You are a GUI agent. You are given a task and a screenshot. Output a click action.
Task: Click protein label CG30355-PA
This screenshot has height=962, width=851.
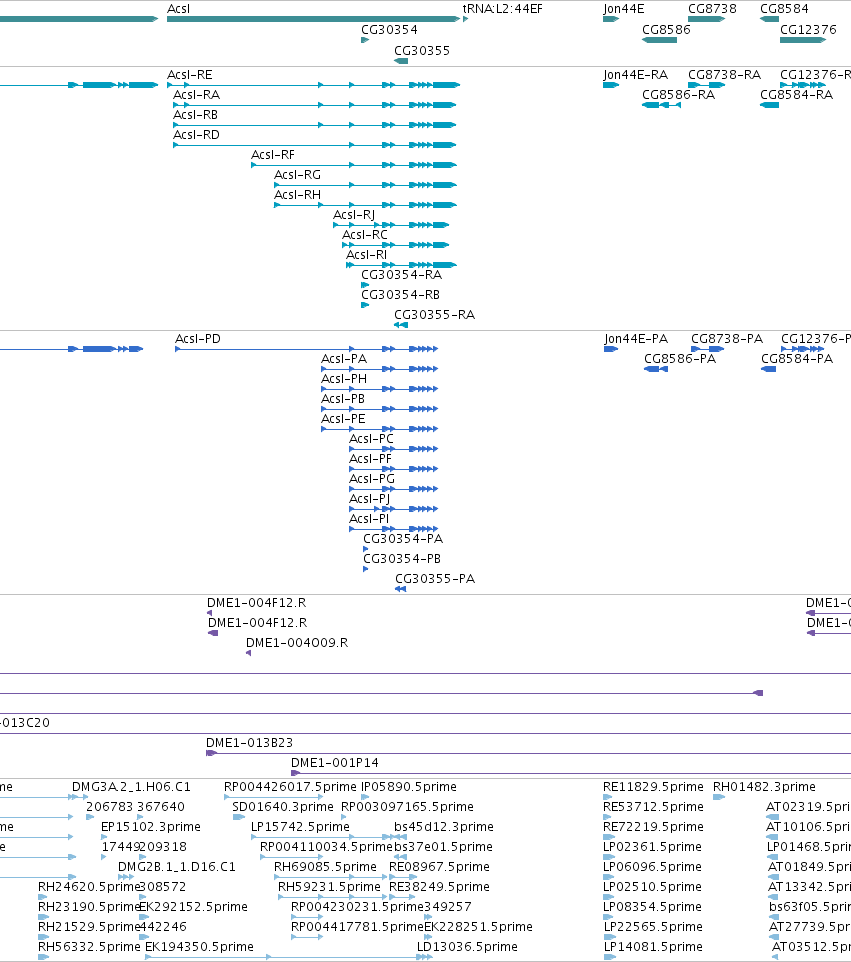(x=435, y=579)
